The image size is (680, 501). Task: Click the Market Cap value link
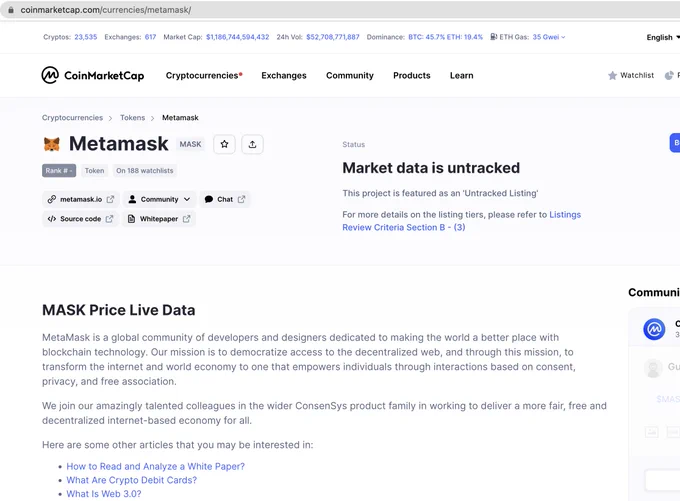[x=237, y=37]
